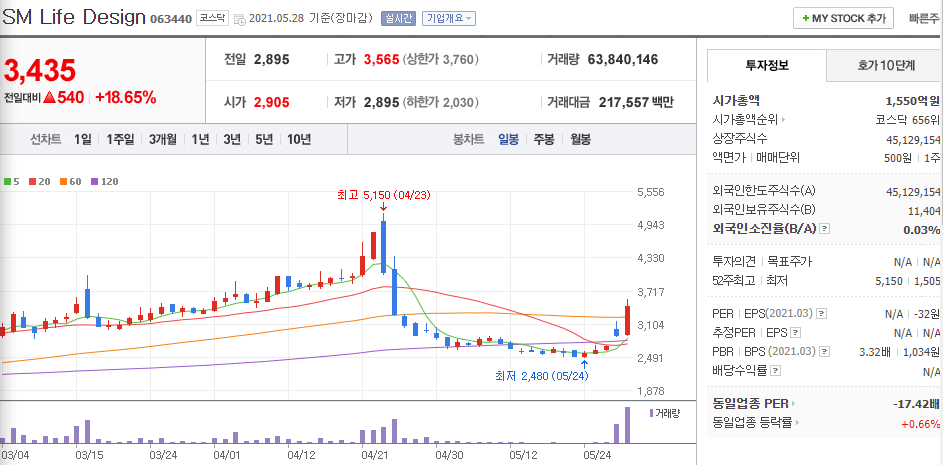Click the current price 3,435
The image size is (943, 465).
[x=40, y=70]
